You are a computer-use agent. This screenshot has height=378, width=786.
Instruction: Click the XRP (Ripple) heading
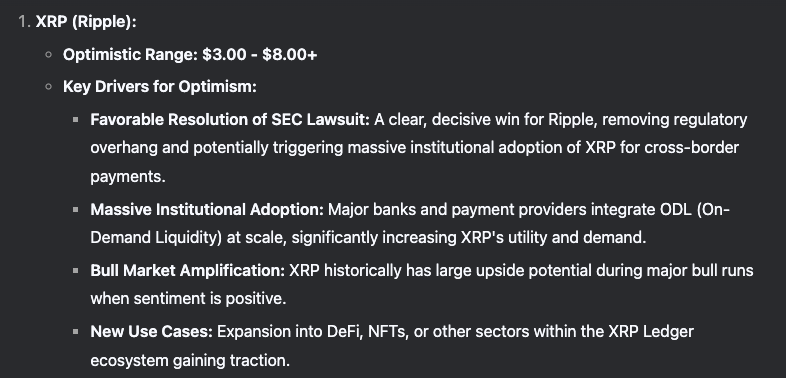tap(86, 22)
